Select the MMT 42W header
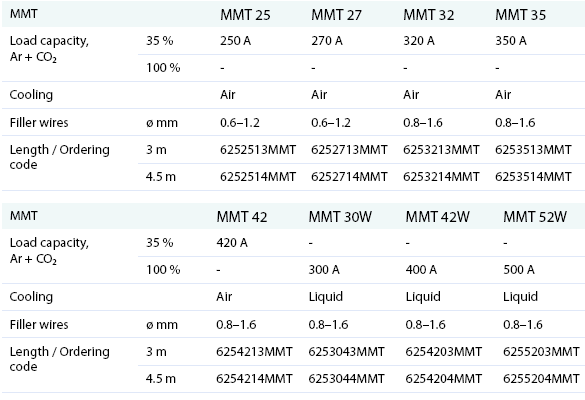Image resolution: width=585 pixels, height=400 pixels. click(437, 217)
